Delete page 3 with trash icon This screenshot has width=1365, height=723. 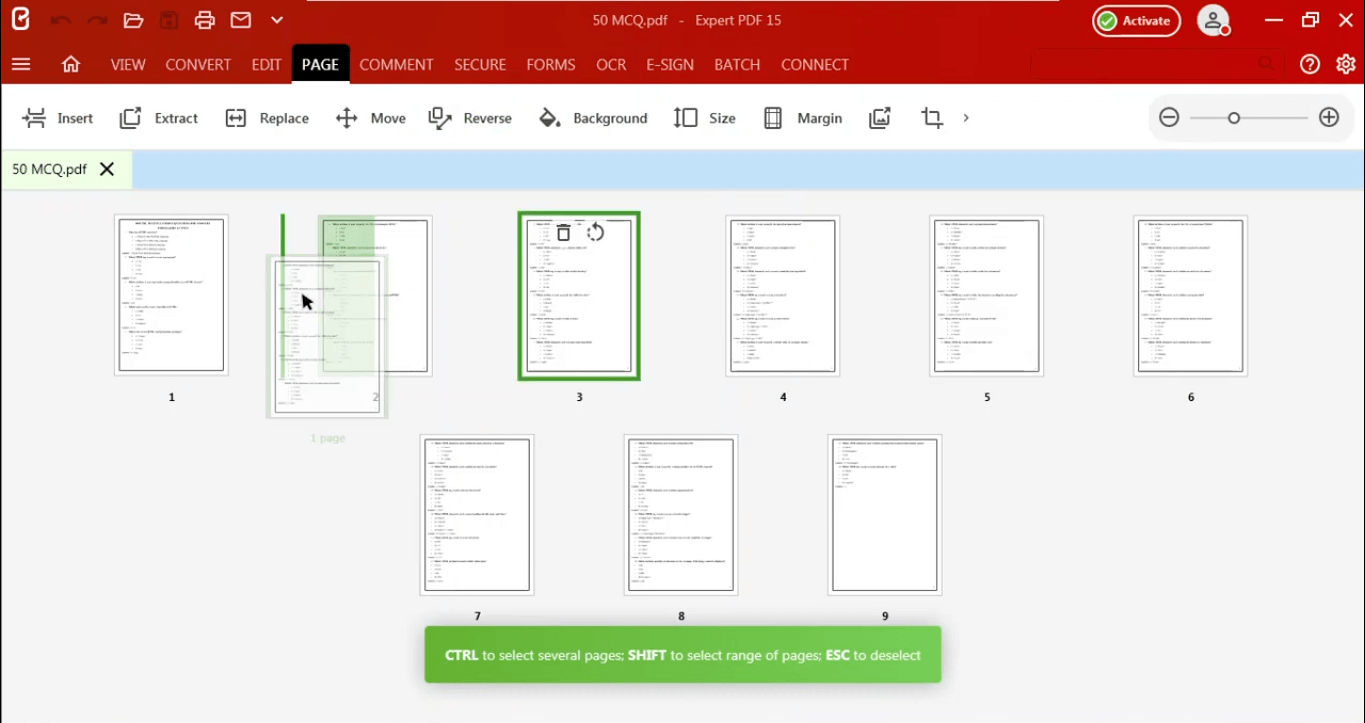pyautogui.click(x=564, y=233)
